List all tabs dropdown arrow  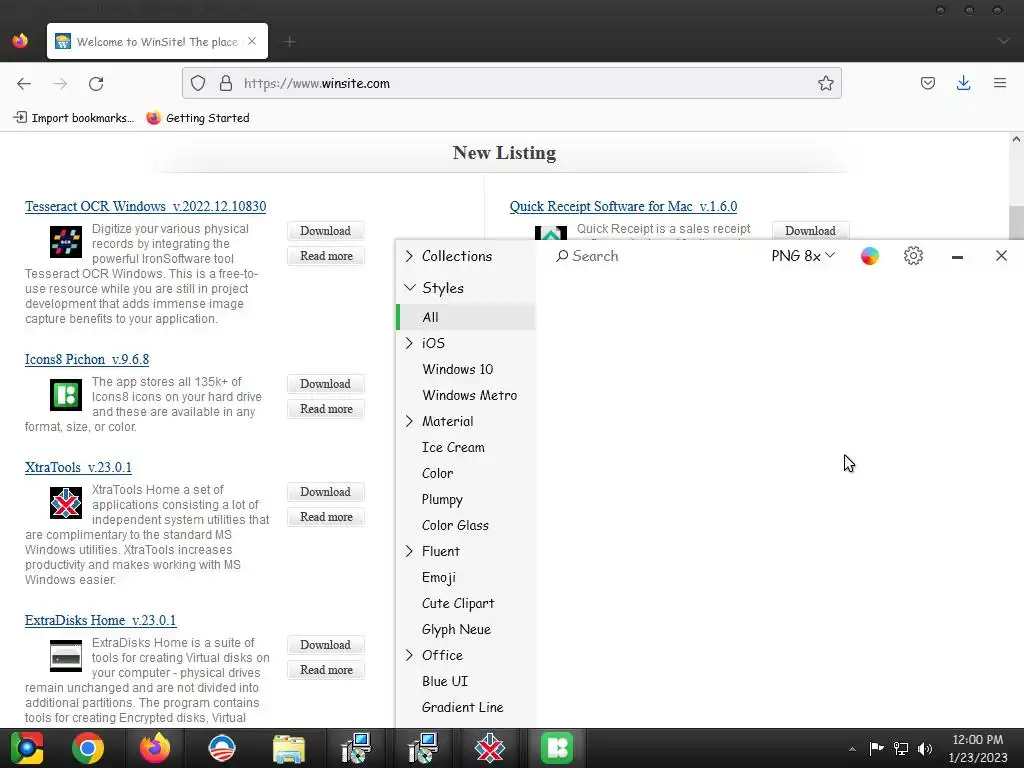(1003, 41)
